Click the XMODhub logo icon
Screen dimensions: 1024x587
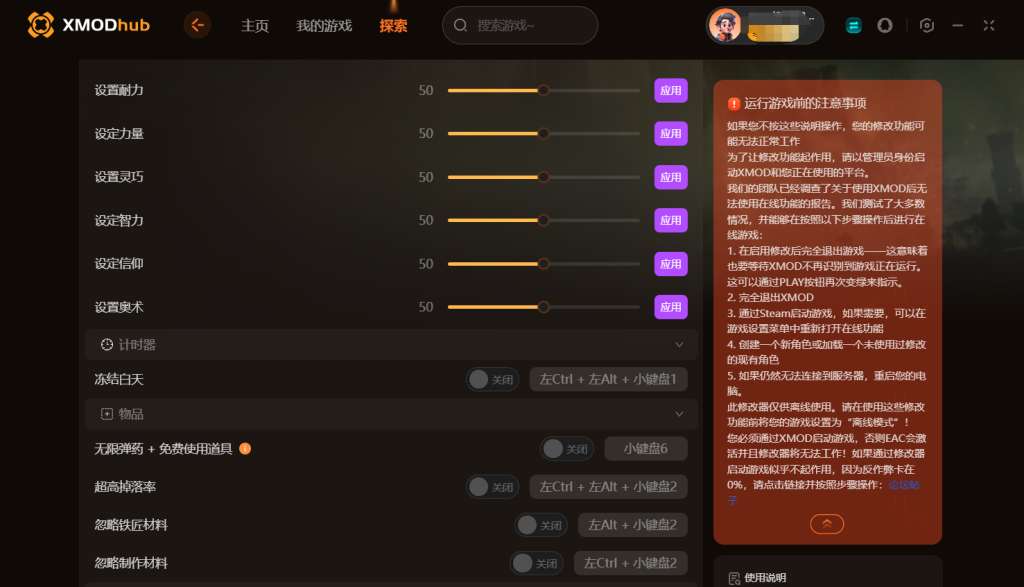pyautogui.click(x=40, y=25)
